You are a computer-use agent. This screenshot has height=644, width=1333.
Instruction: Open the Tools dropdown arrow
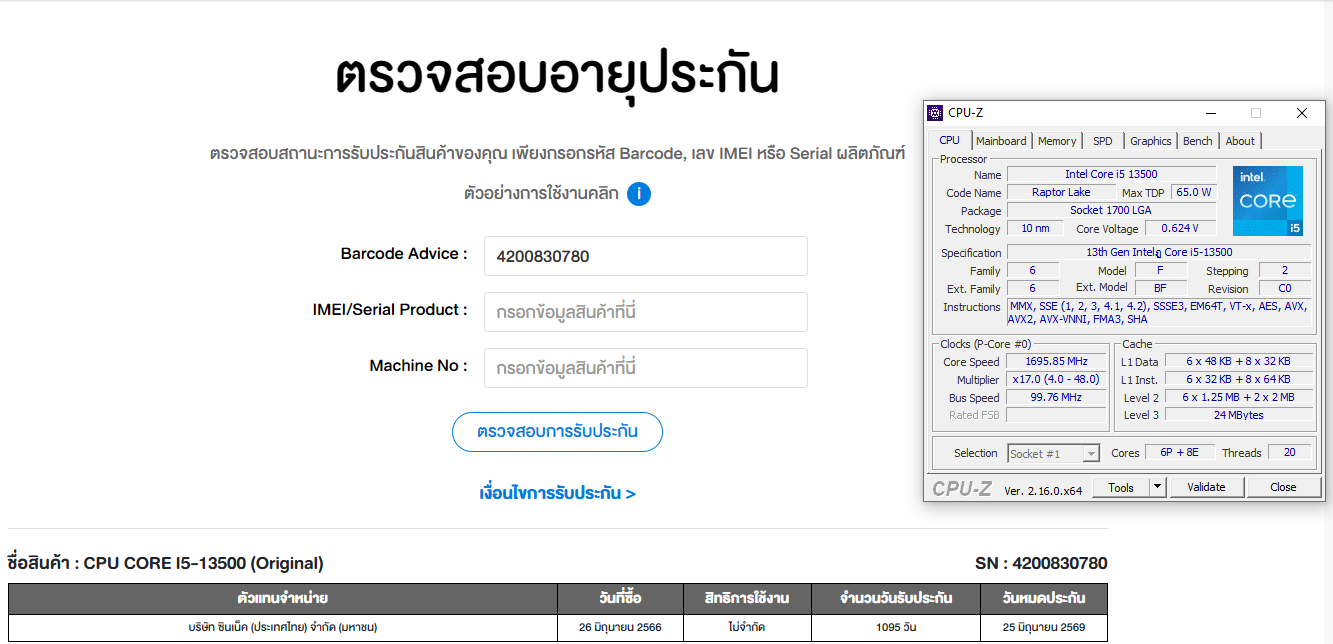(1157, 487)
